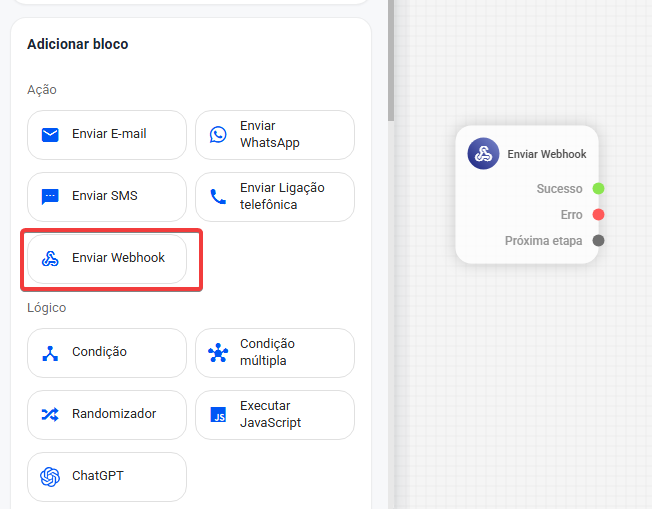Click the Randomizador shuffle icon

(x=50, y=415)
